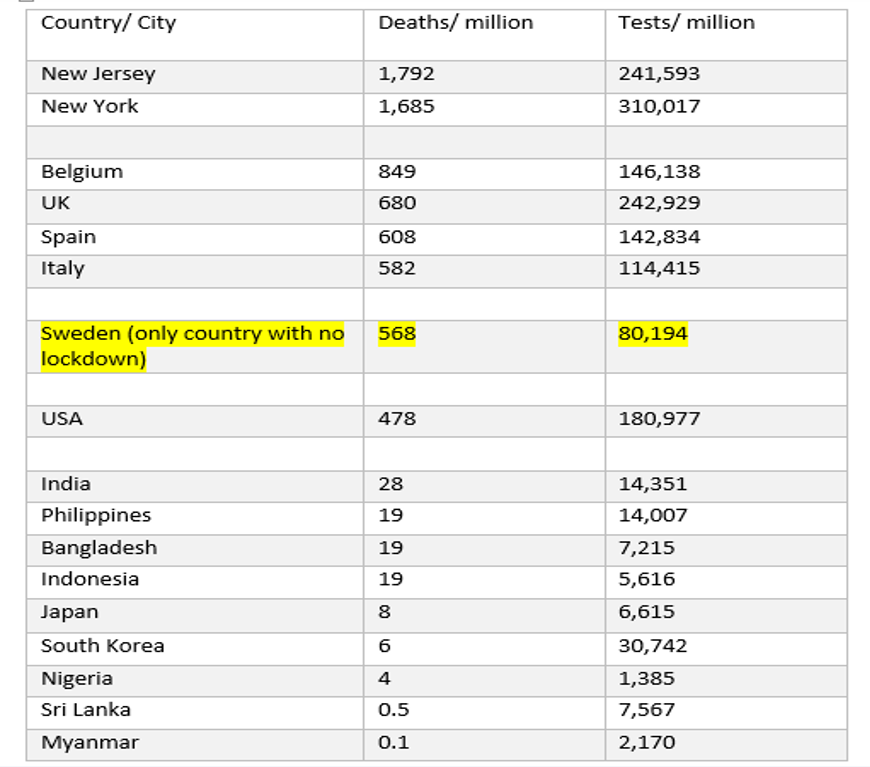Select the Myanmar country cell
Screen dimensions: 870x767
click(x=195, y=745)
